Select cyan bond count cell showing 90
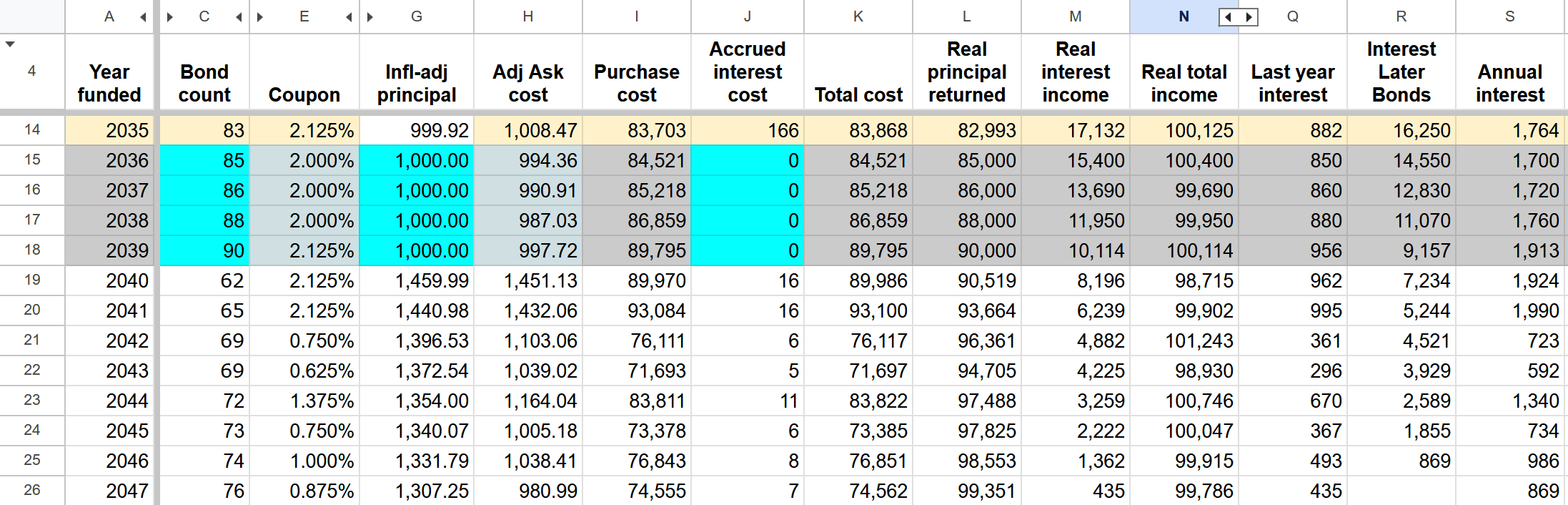The height and width of the screenshot is (505, 1568). [204, 250]
